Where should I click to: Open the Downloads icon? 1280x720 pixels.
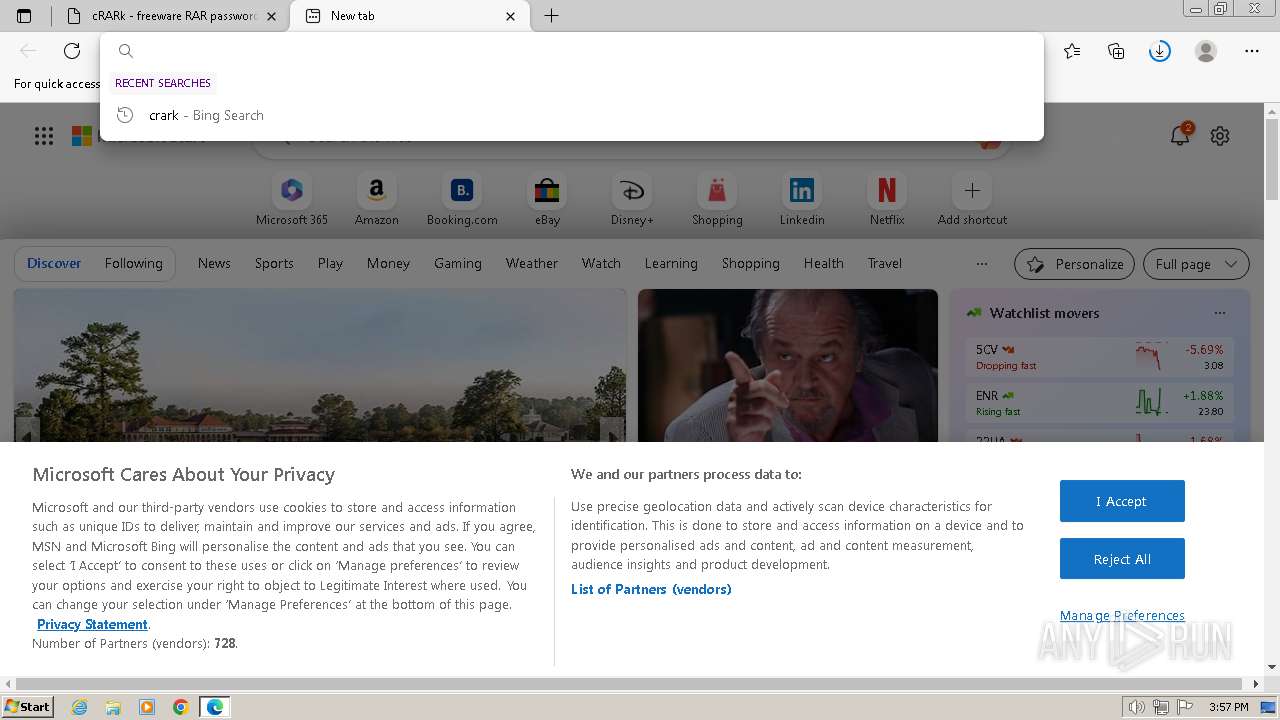pos(1160,51)
